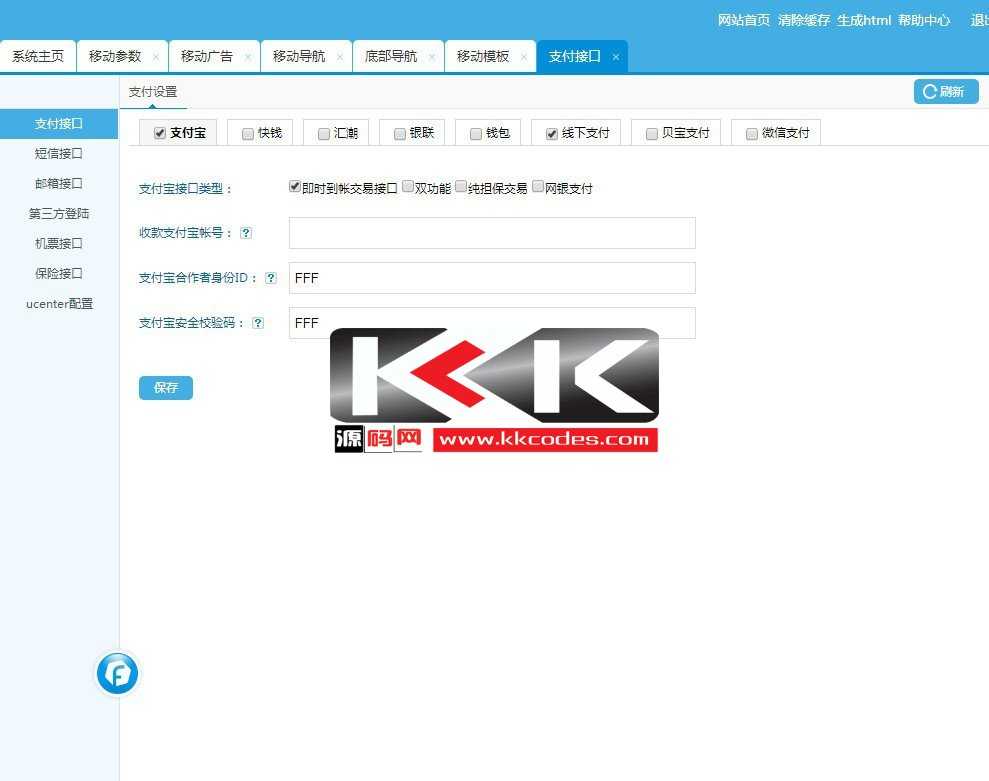Open the 支付设置 section tab
The height and width of the screenshot is (781, 989).
point(153,92)
